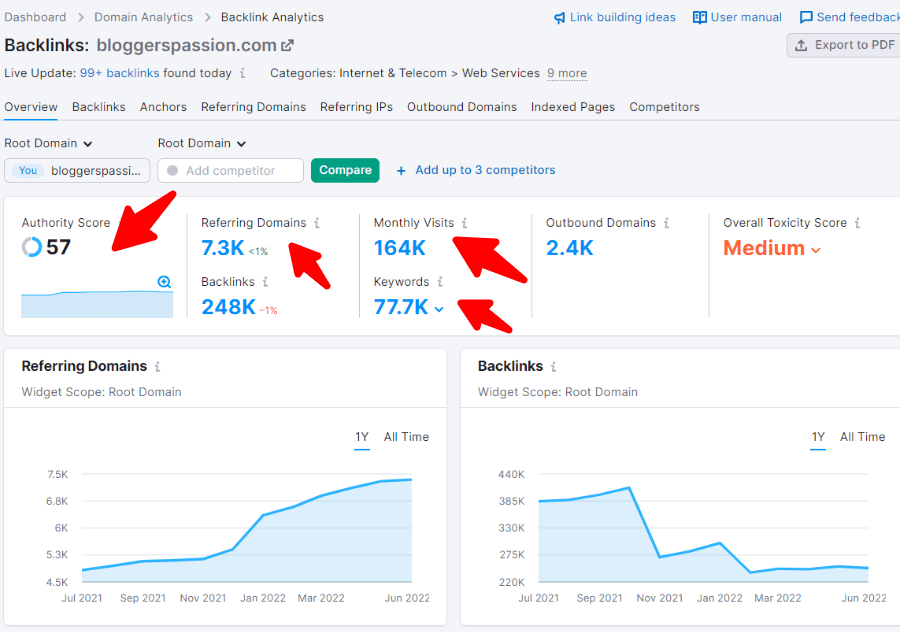Click info icon beside Monthly Visits
The height and width of the screenshot is (632, 900).
[464, 223]
